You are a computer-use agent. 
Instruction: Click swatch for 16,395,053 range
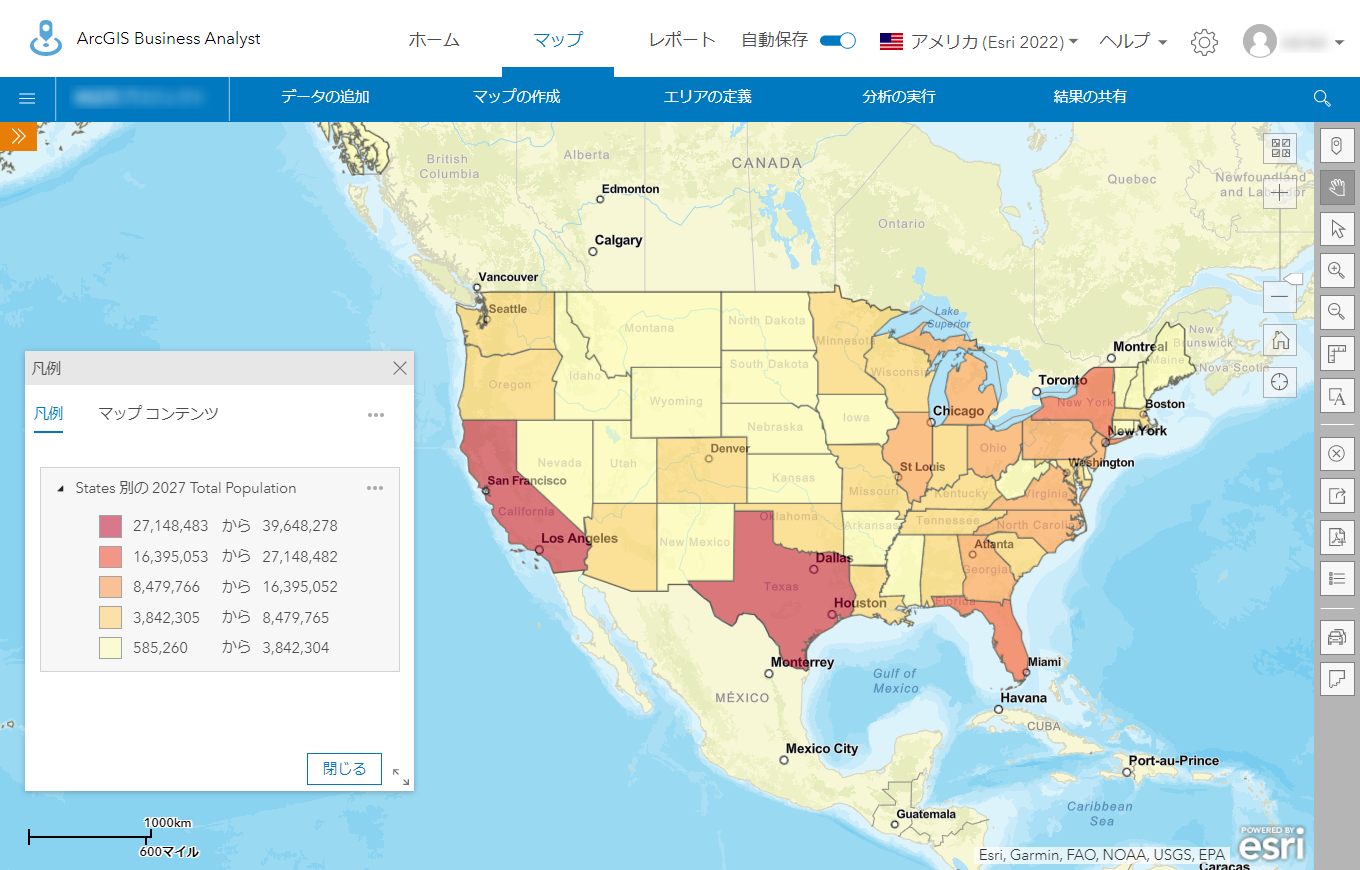tap(110, 557)
